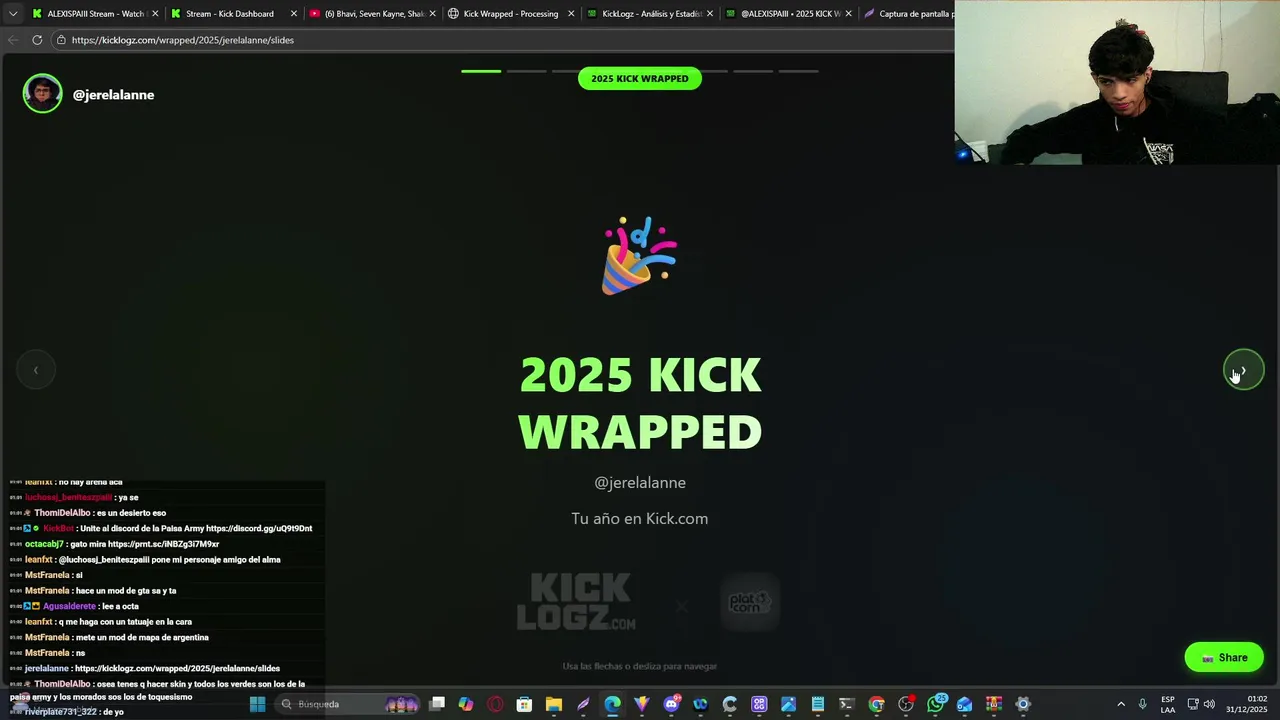Go to the next Wrapped slide arrow
This screenshot has height=720, width=1280.
(1243, 370)
